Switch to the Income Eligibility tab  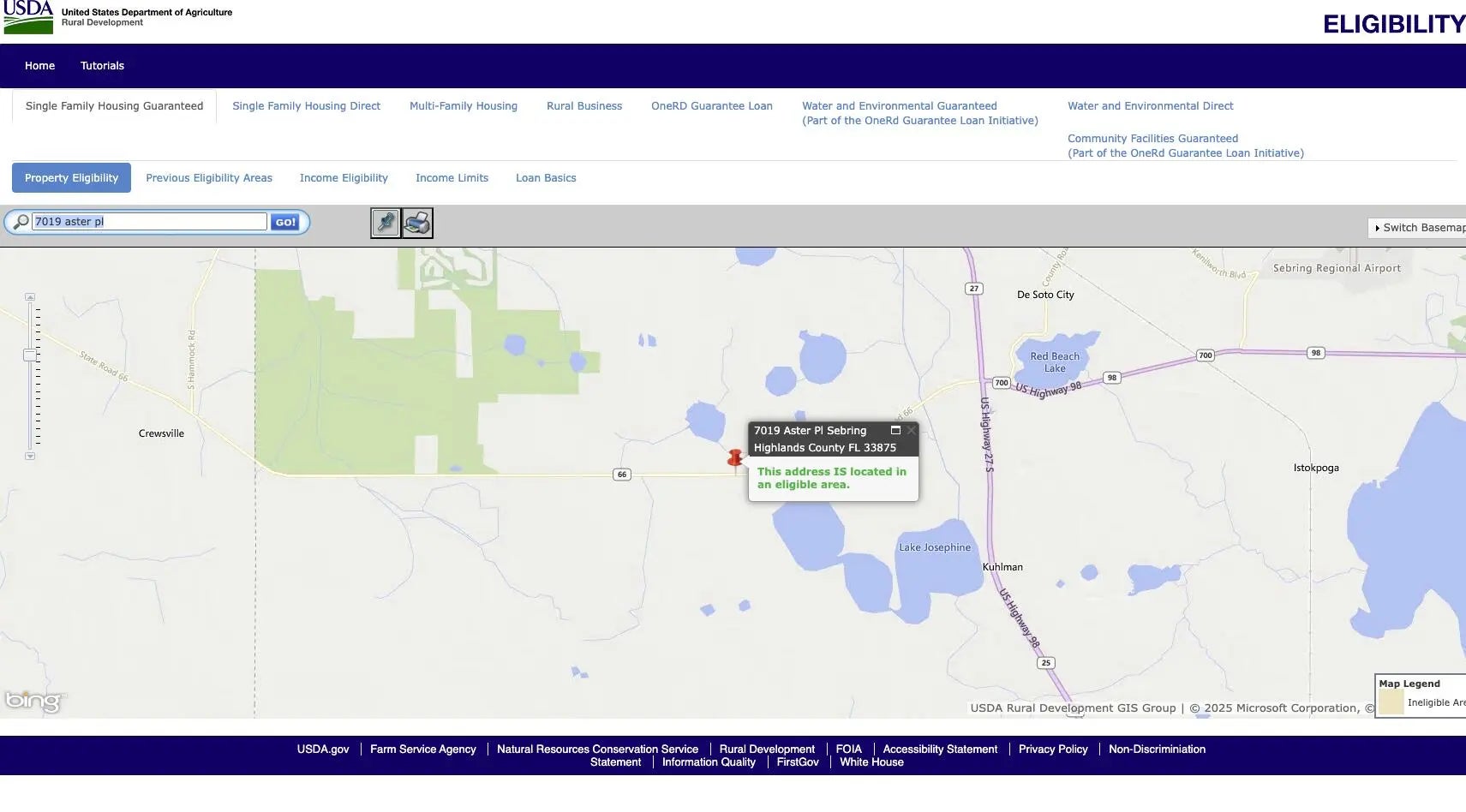click(x=344, y=178)
